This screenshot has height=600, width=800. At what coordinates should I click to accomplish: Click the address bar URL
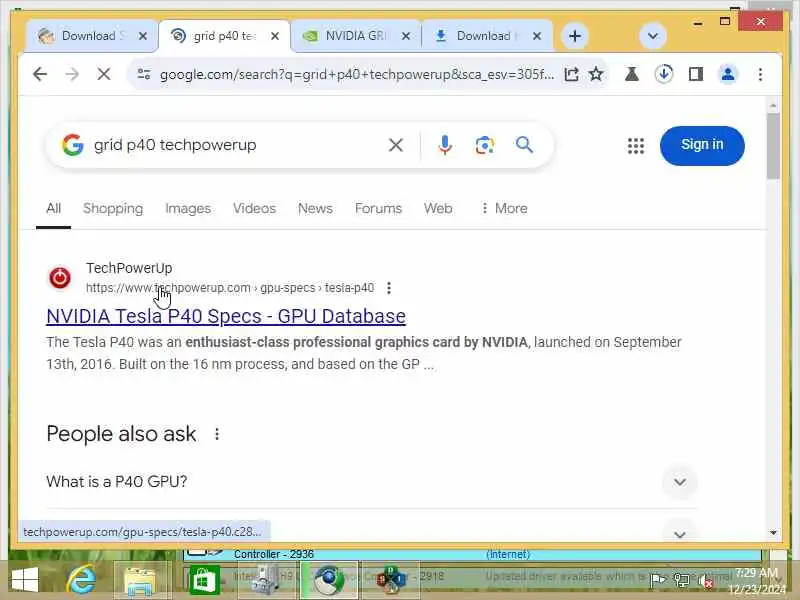click(x=356, y=74)
